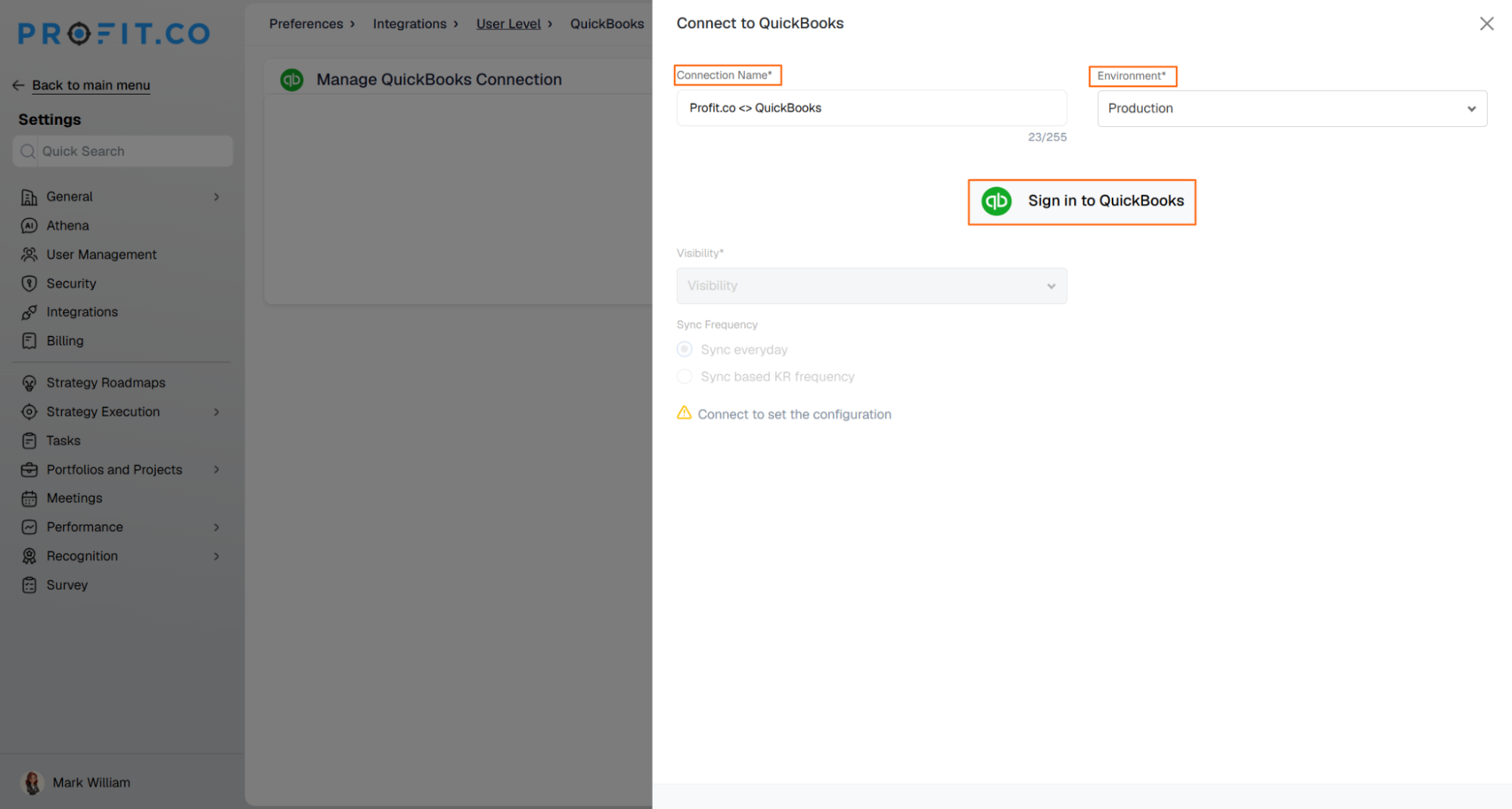Expand the Recognition chevron

(x=216, y=556)
